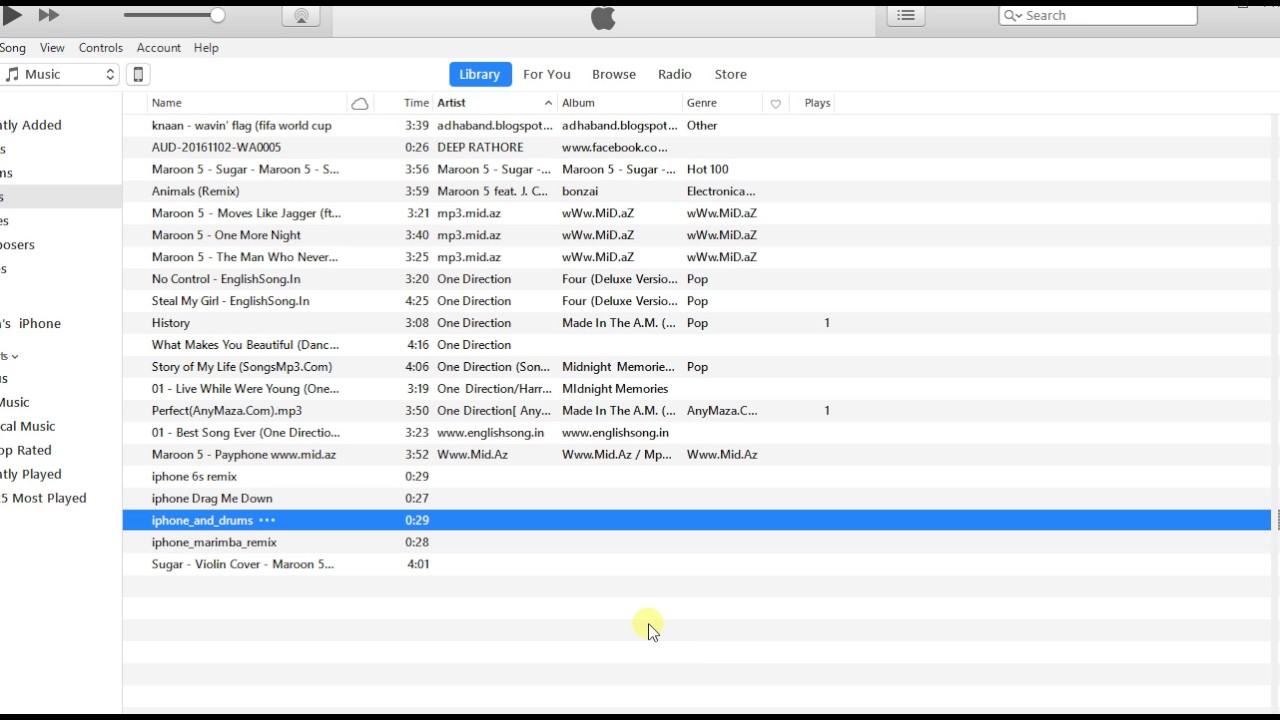Open the Up Next list icon

pos(906,15)
